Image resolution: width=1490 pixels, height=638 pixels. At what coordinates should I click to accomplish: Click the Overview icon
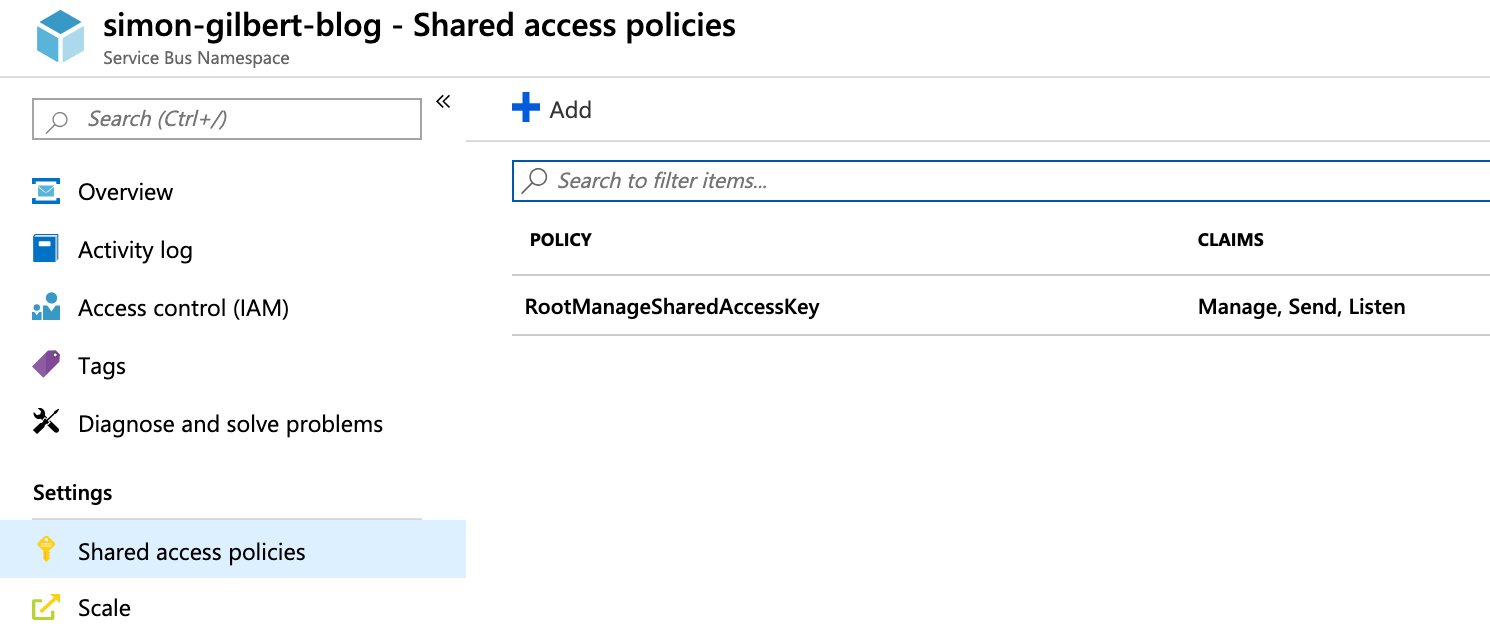point(46,191)
